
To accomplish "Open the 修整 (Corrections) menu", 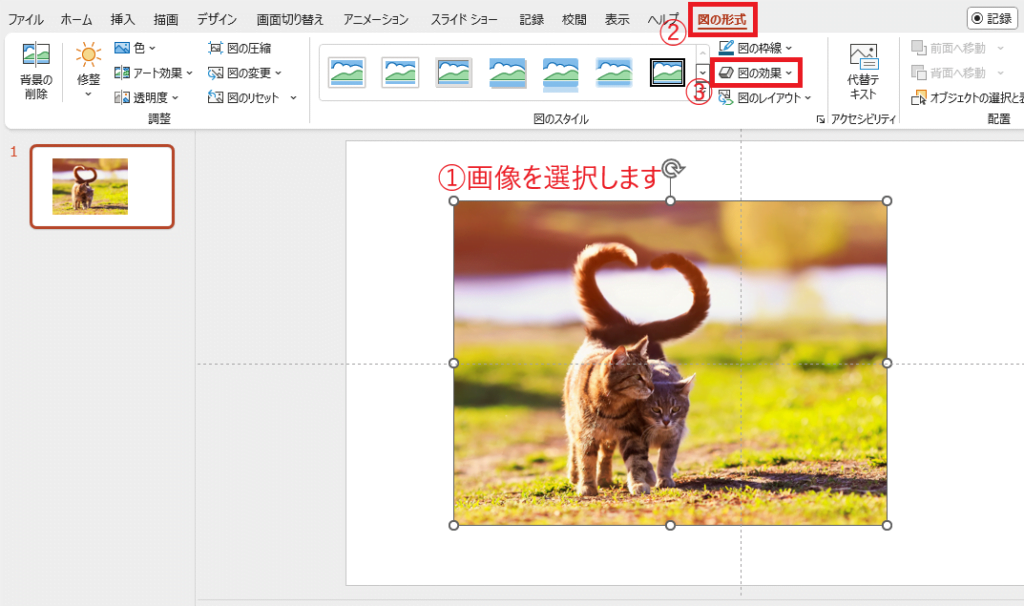I will point(88,71).
